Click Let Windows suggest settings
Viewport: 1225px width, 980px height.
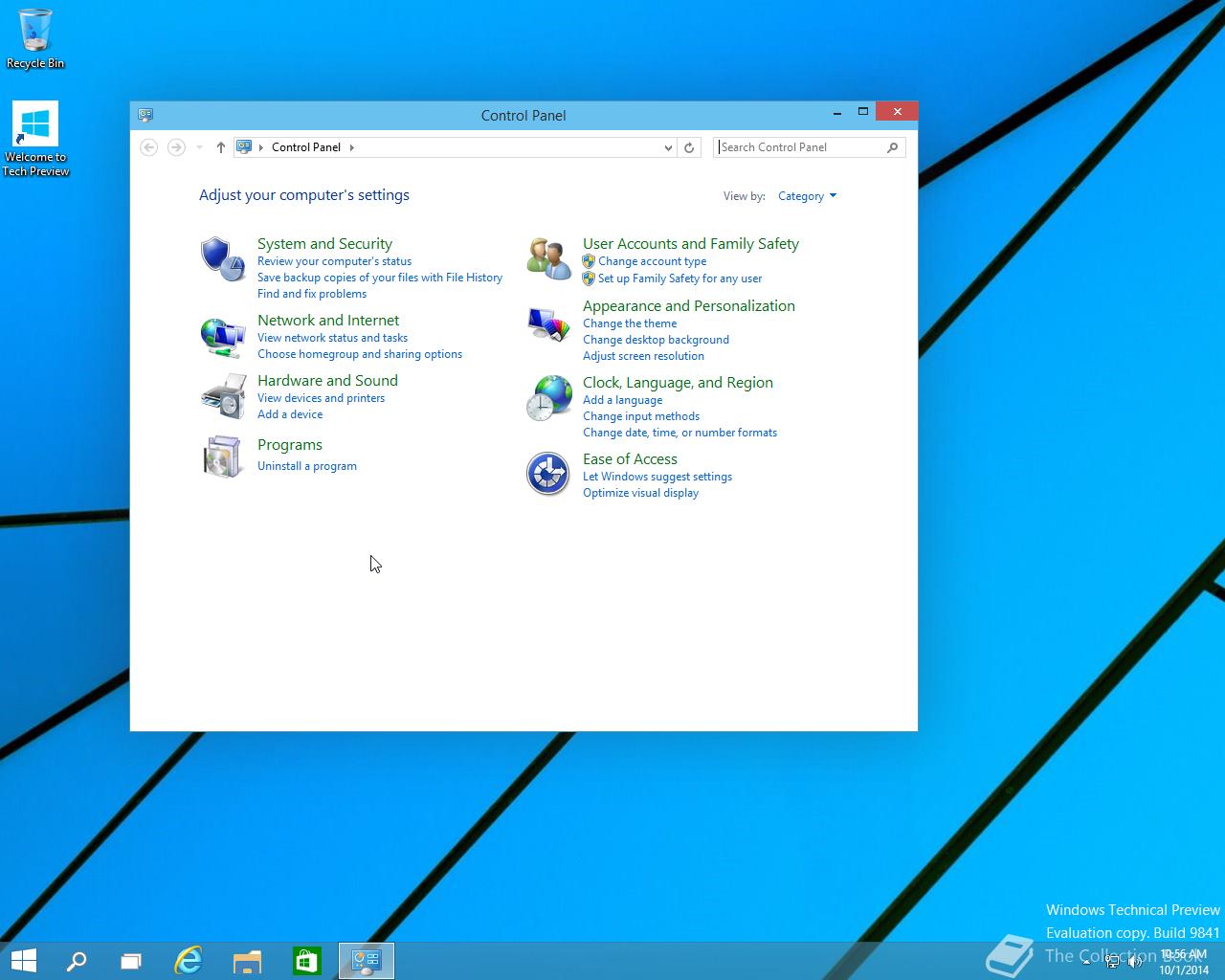pyautogui.click(x=657, y=477)
